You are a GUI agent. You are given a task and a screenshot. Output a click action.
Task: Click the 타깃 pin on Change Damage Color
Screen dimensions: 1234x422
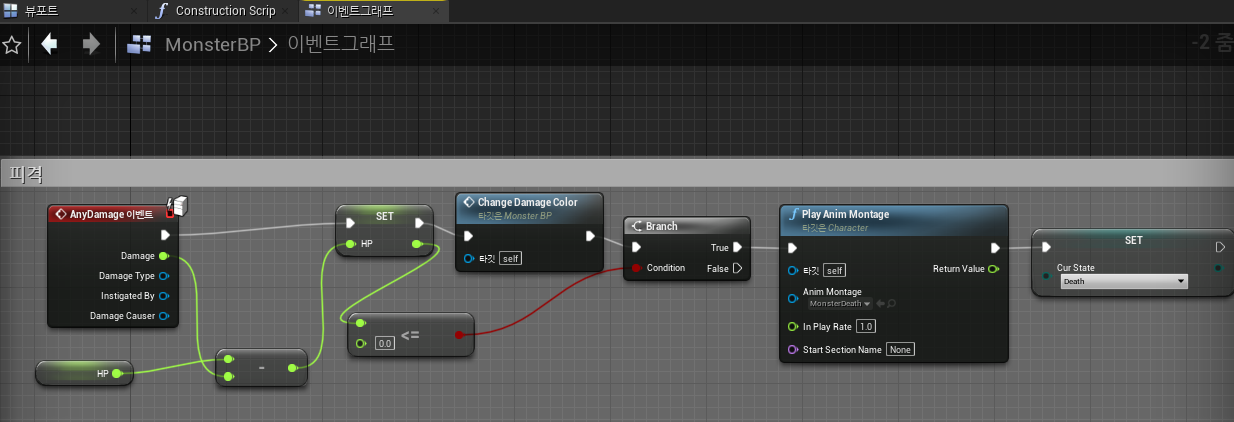pyautogui.click(x=470, y=259)
